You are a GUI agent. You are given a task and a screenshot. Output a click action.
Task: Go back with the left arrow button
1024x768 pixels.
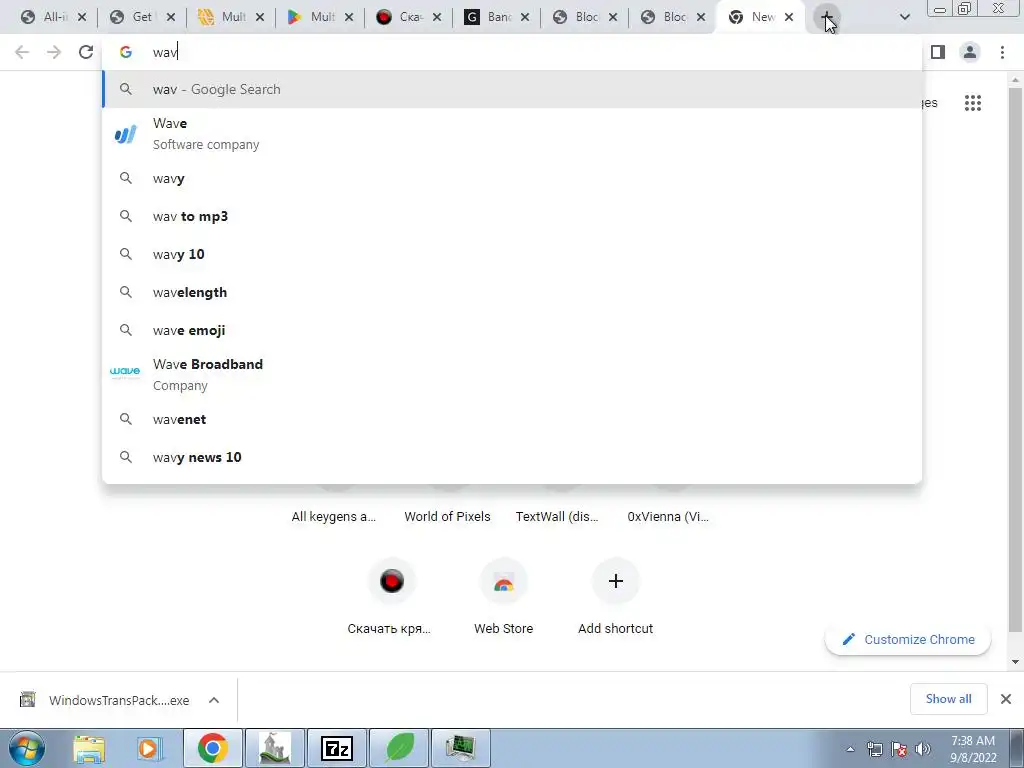[x=22, y=52]
